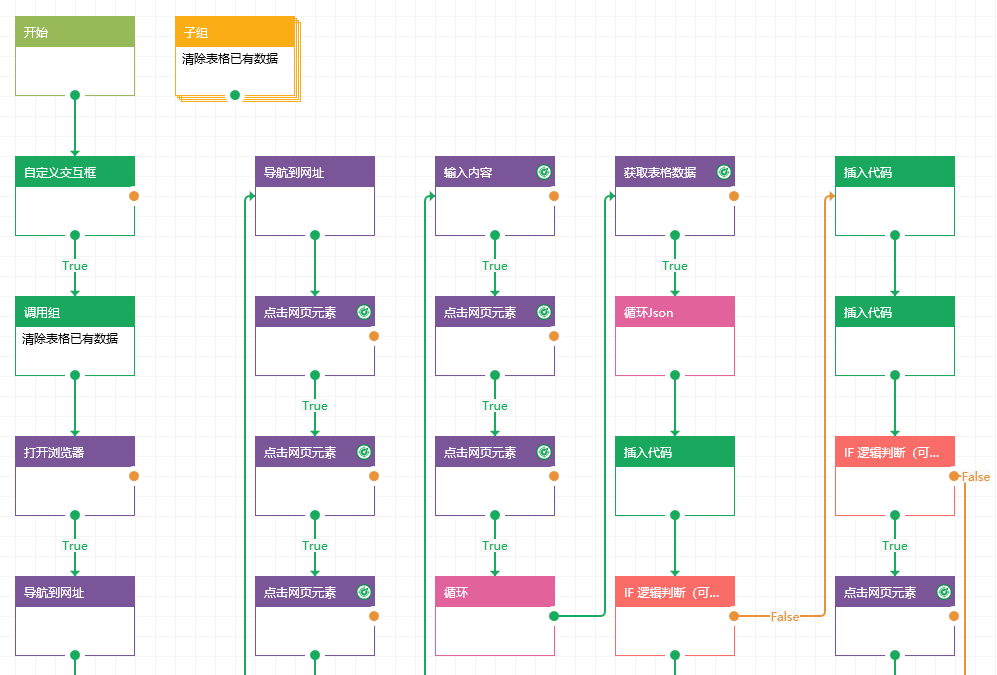Click the True label below 获取表格数据
997x675 pixels.
675,266
